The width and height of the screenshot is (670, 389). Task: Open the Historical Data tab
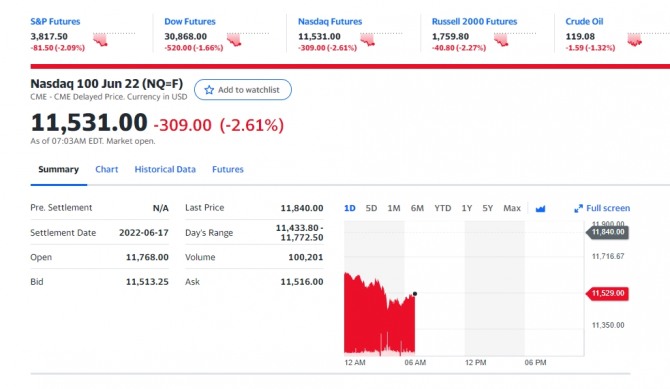[165, 169]
